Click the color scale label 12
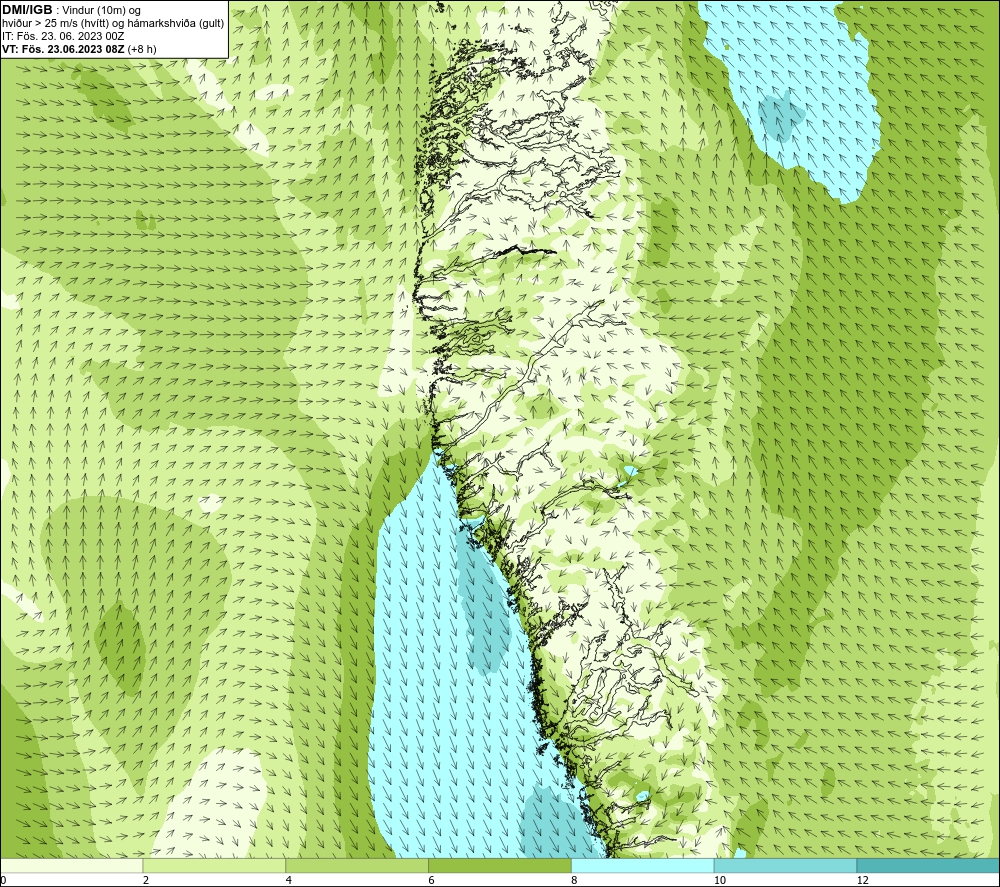 point(862,880)
